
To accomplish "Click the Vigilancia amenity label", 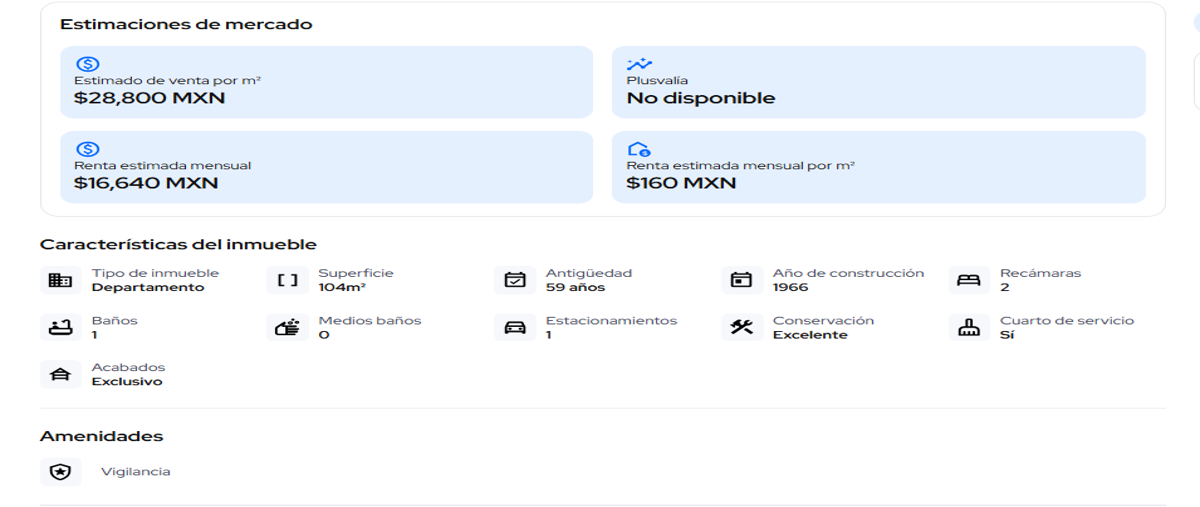I will coord(136,471).
